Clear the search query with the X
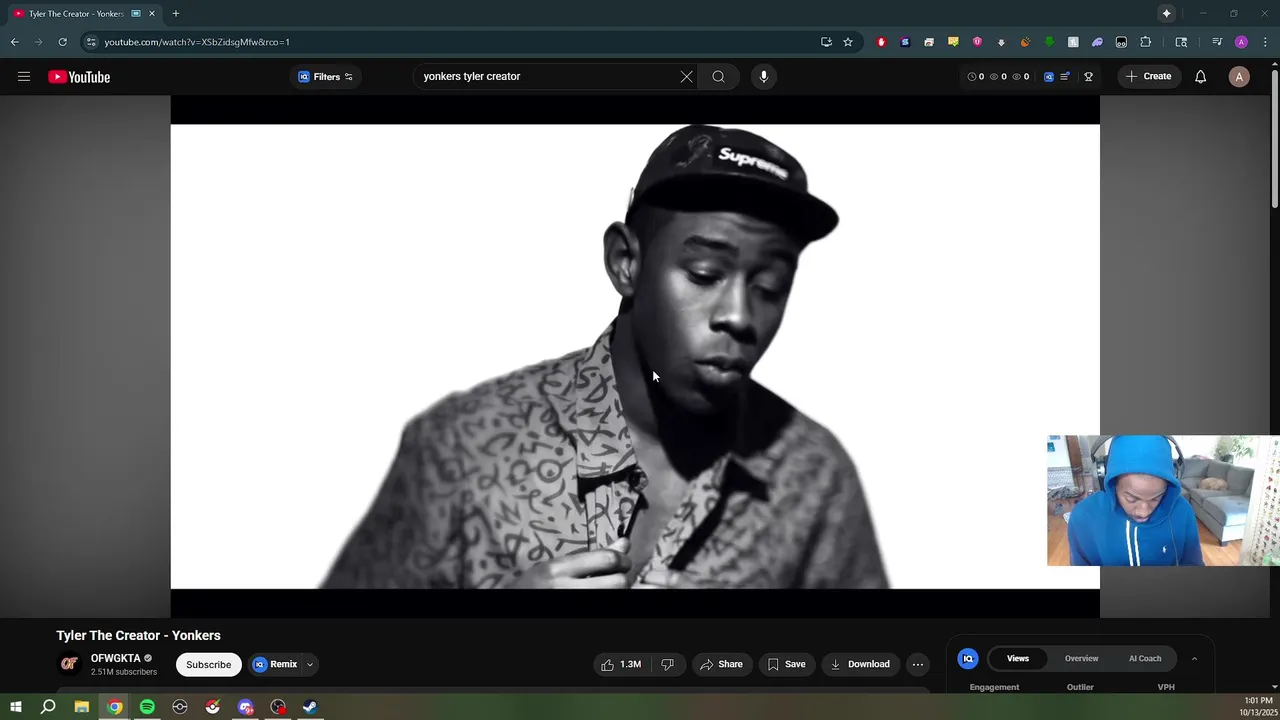Screen dimensions: 1280x720 tap(686, 77)
